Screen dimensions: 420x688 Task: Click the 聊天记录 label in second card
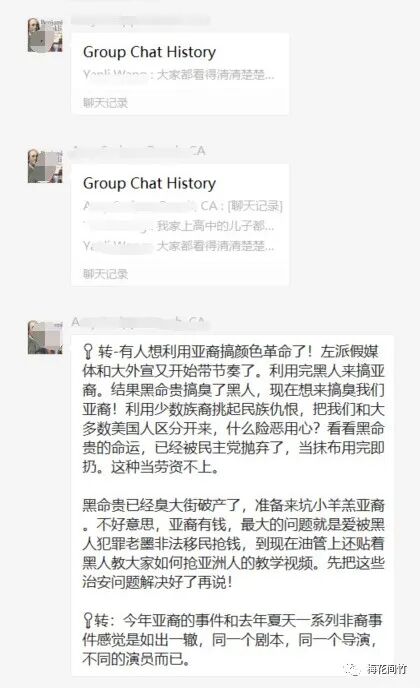(x=105, y=274)
